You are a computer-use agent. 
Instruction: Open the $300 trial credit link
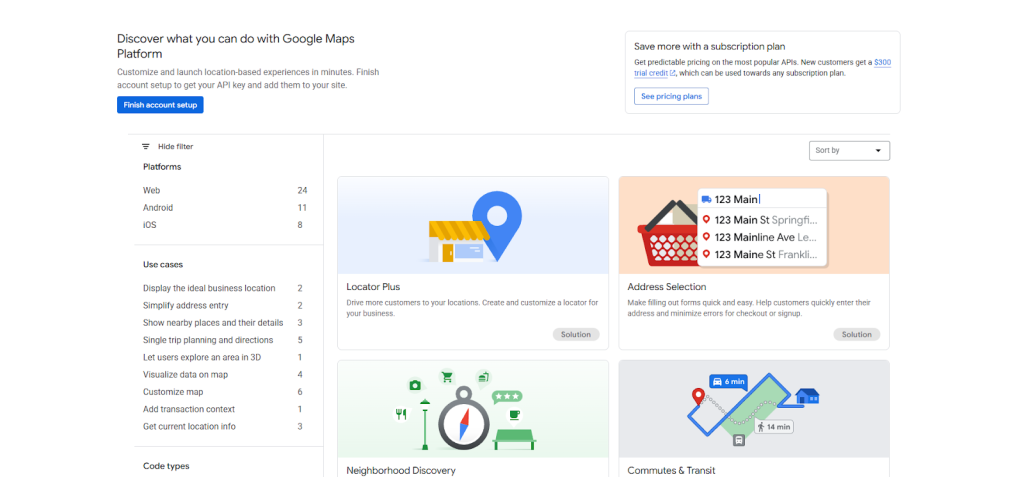click(x=881, y=62)
